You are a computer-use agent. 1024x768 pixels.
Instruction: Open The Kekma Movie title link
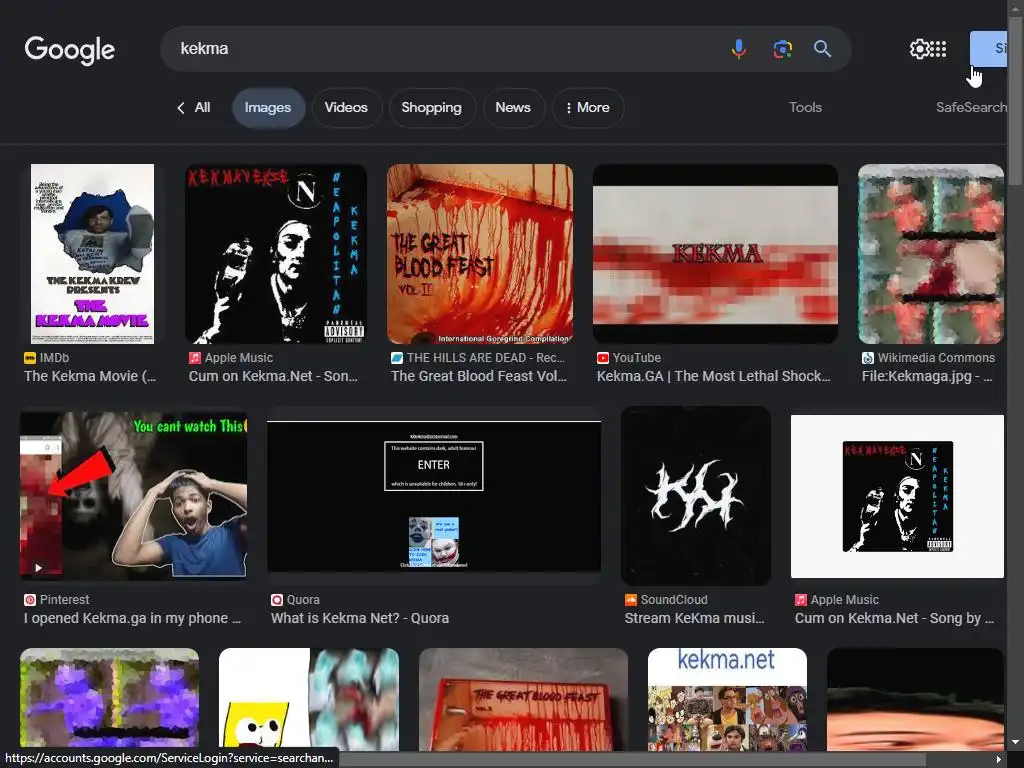coord(90,376)
